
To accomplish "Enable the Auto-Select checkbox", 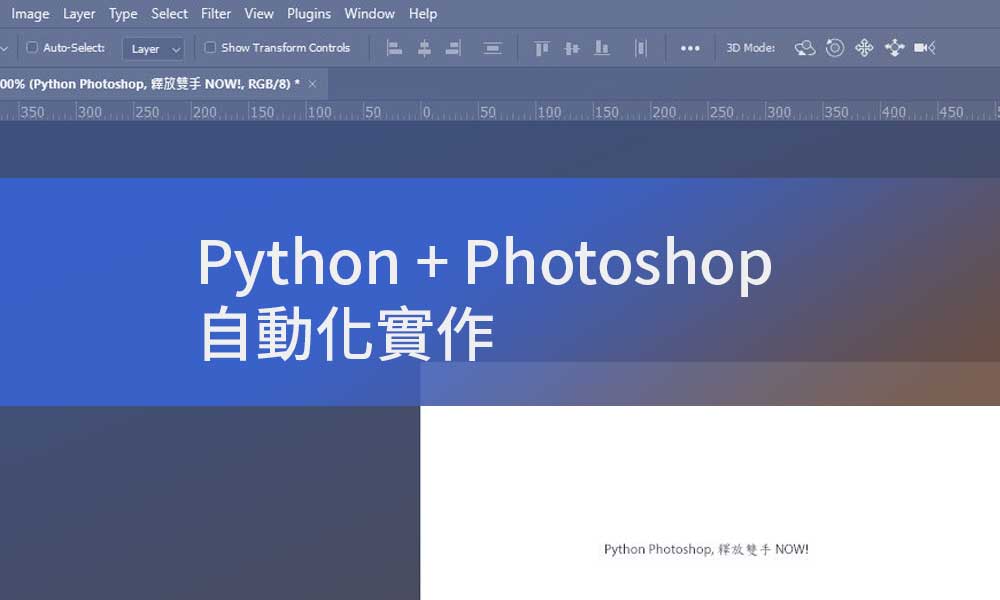I will [x=31, y=47].
